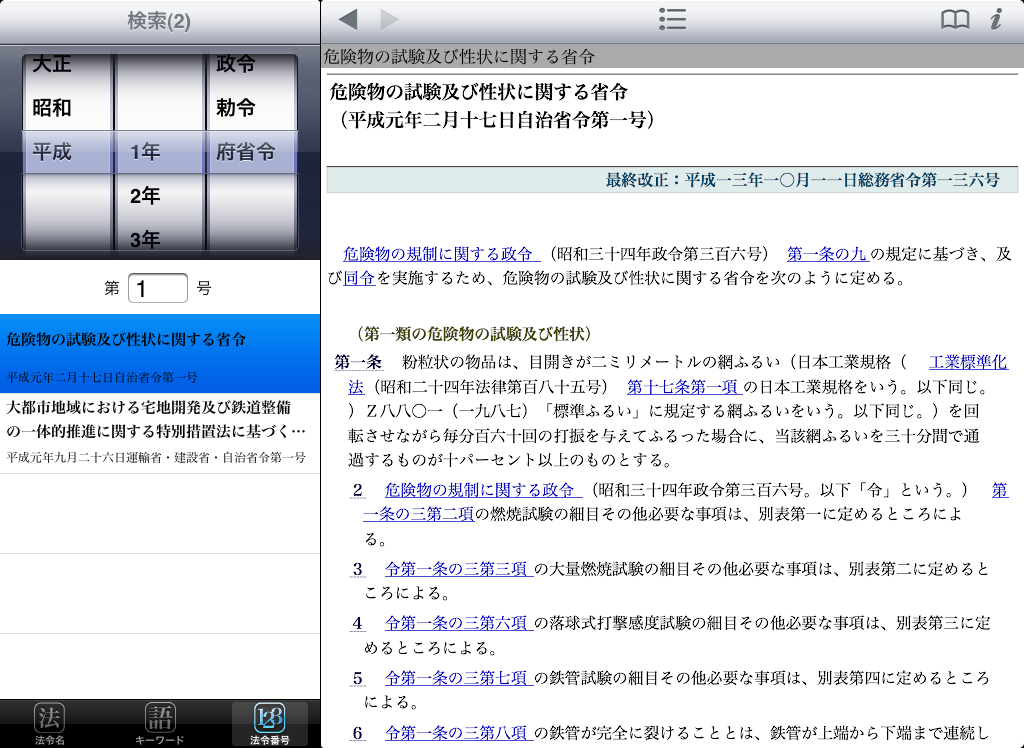
Task: Click the law number input field
Action: point(157,289)
